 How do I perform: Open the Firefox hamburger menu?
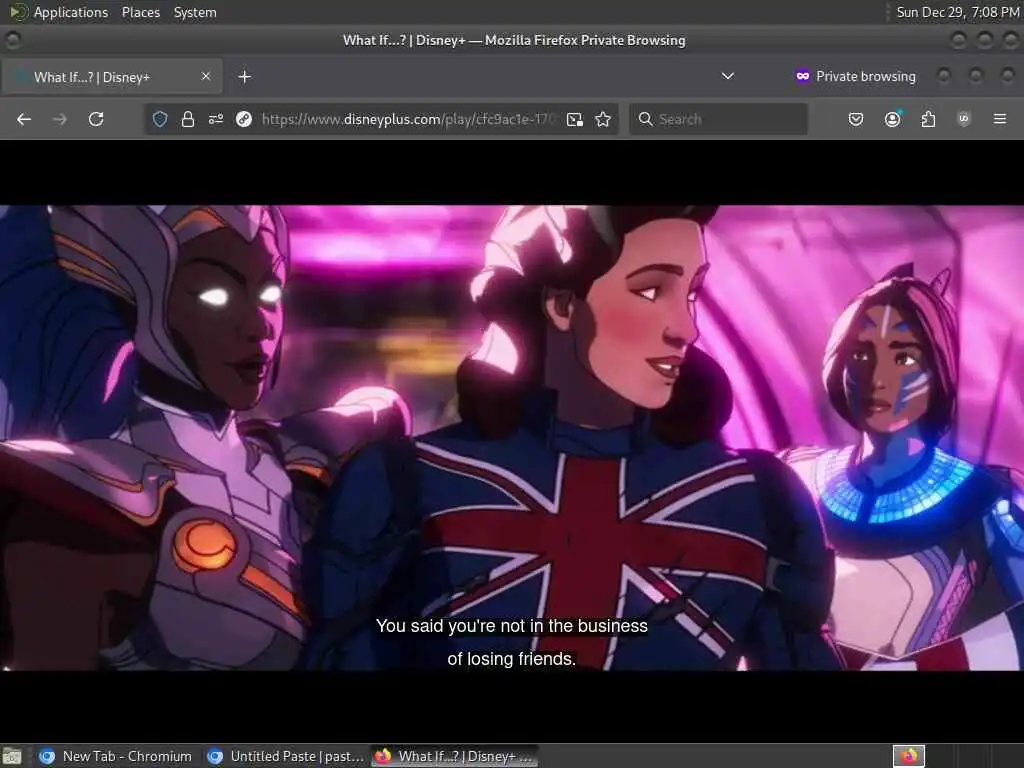click(999, 119)
